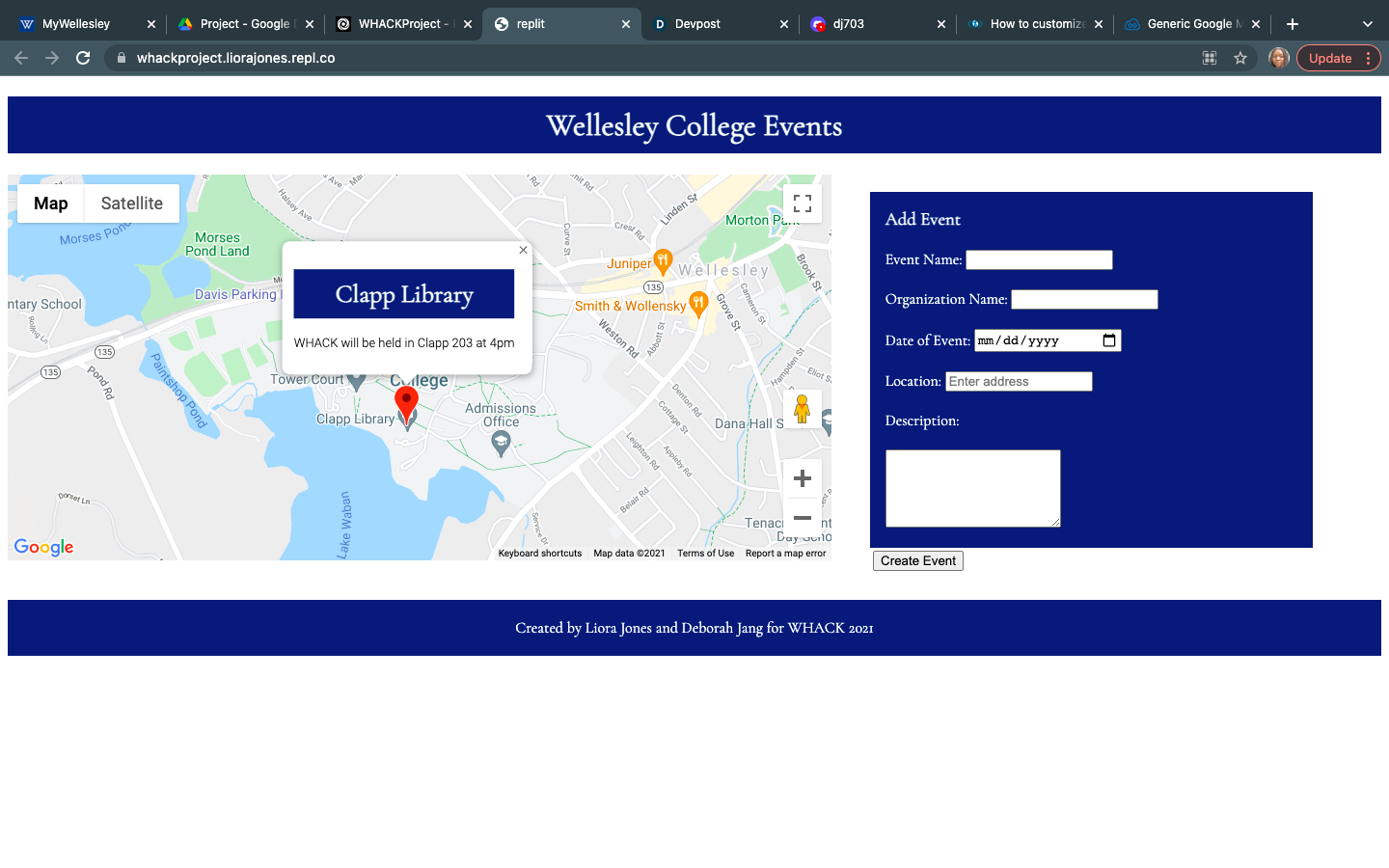Image resolution: width=1389 pixels, height=868 pixels.
Task: Click the Clapp Library info title
Action: (404, 294)
